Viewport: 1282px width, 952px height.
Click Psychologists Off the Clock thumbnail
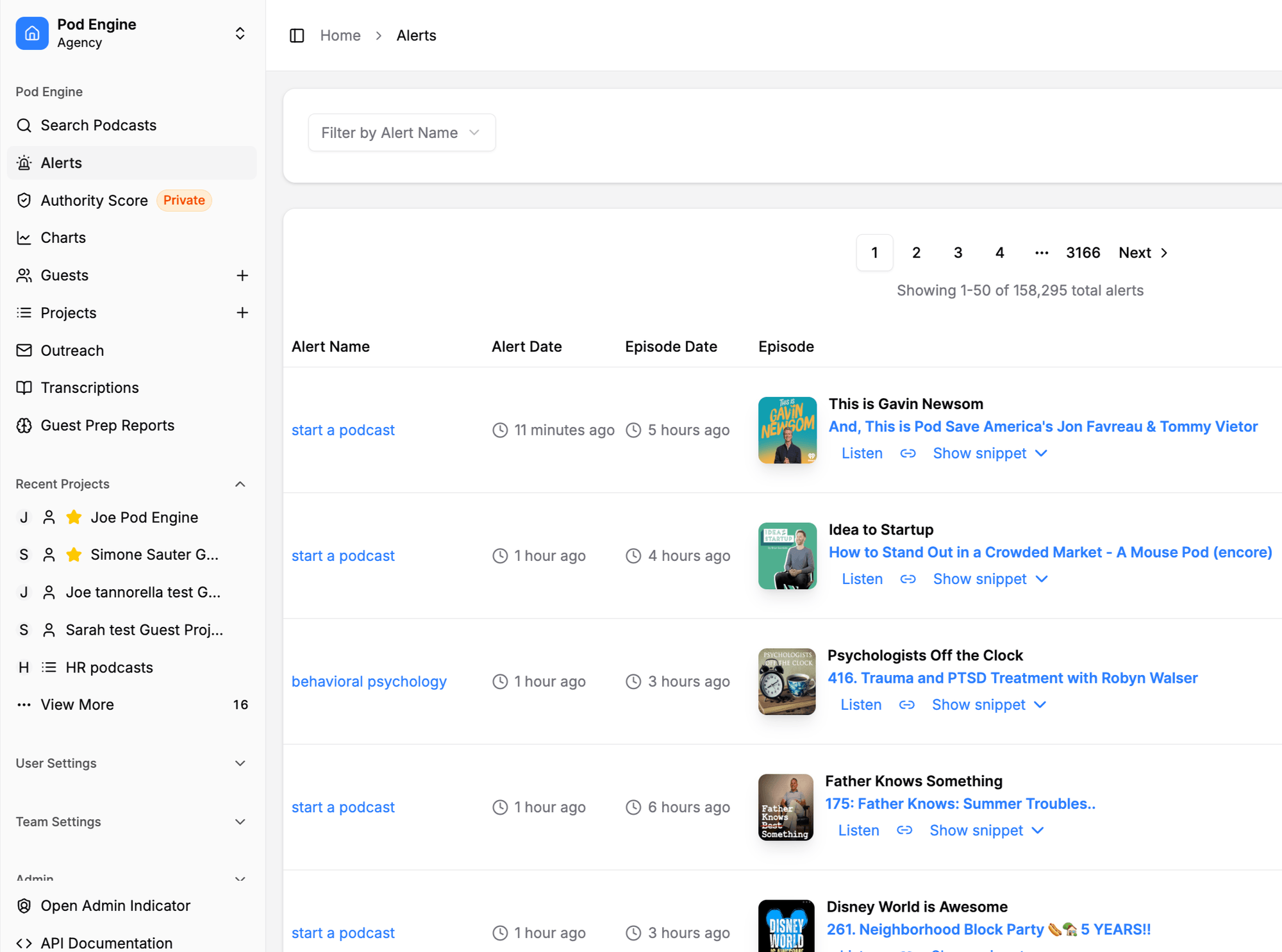tap(787, 681)
